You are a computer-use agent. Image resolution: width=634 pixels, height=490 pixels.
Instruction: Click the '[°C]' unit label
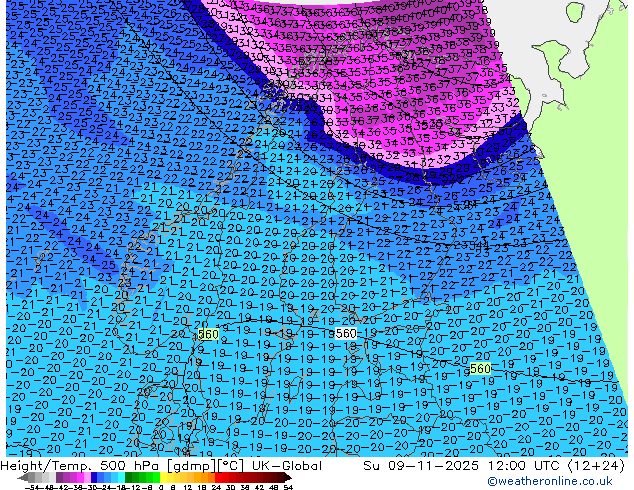[x=232, y=466]
